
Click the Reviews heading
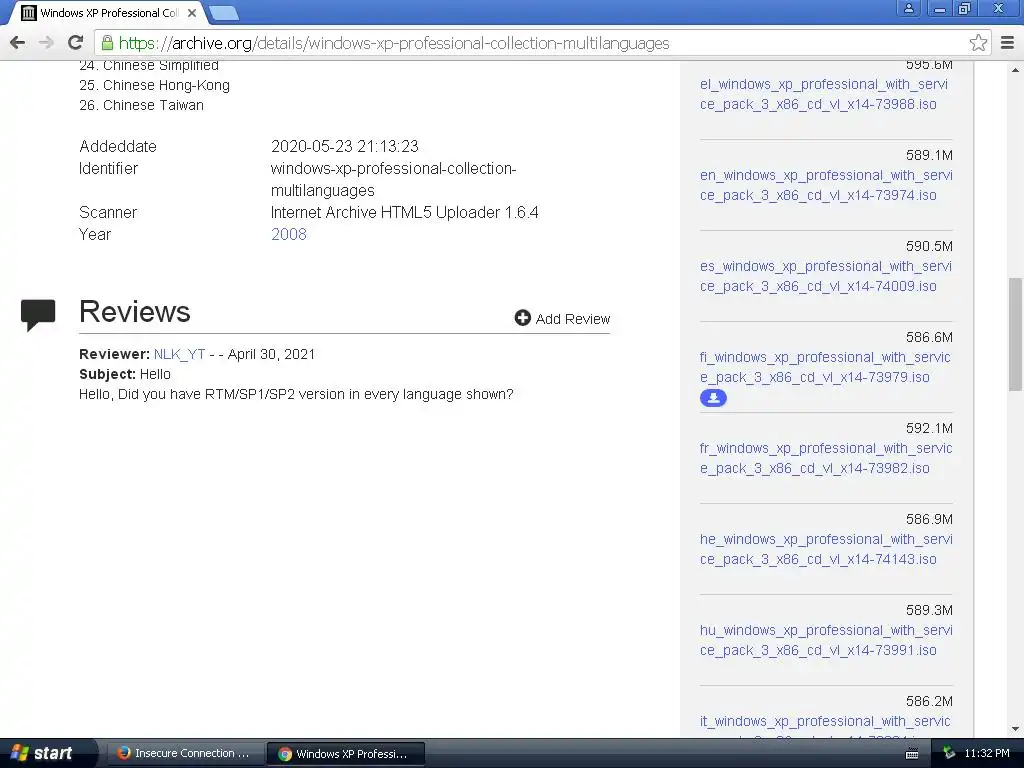point(135,312)
